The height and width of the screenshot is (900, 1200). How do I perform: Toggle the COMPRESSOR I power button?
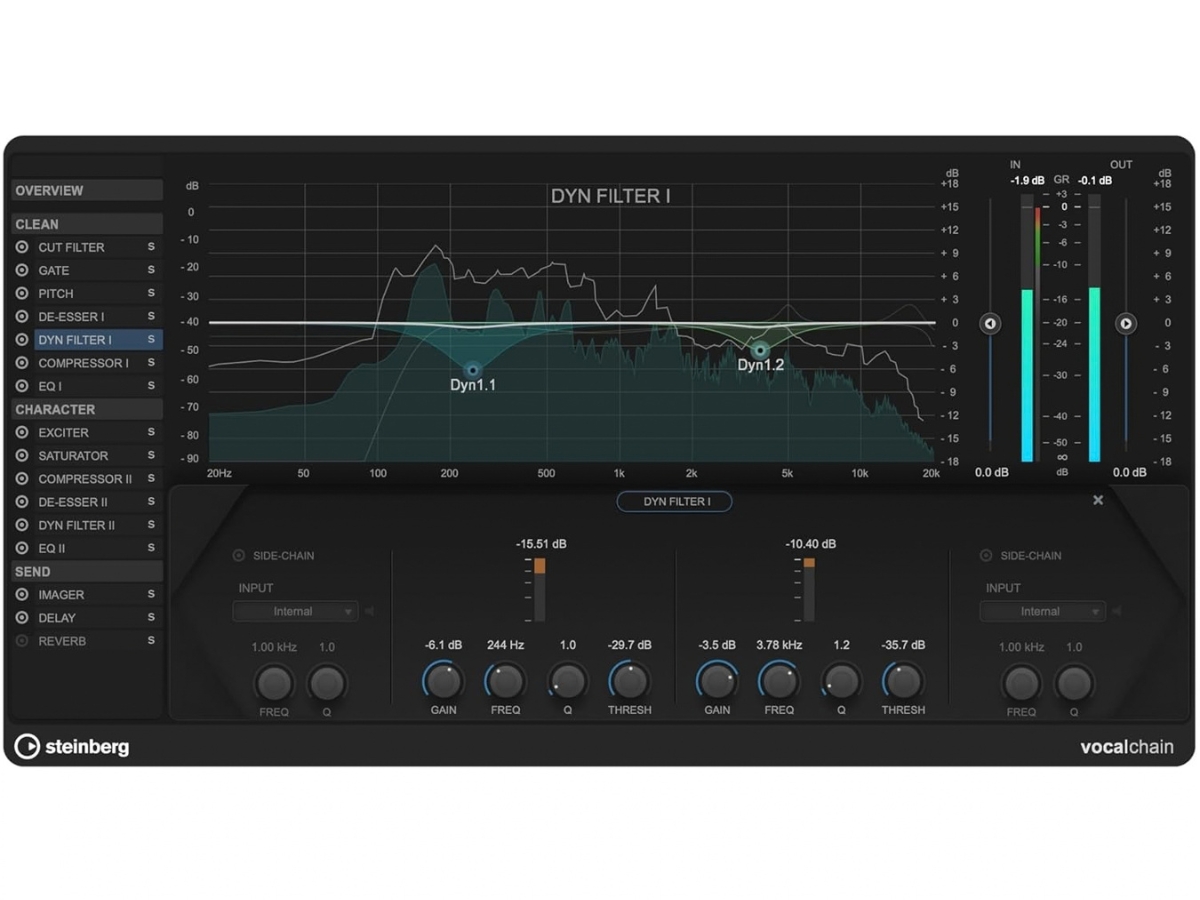tap(22, 363)
